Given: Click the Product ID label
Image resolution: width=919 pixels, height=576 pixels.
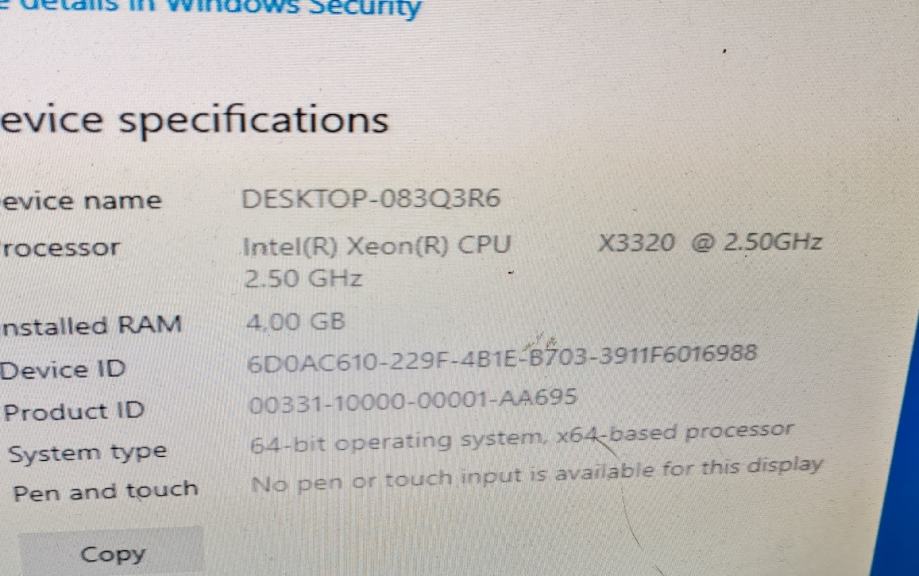Looking at the screenshot, I should [74, 411].
